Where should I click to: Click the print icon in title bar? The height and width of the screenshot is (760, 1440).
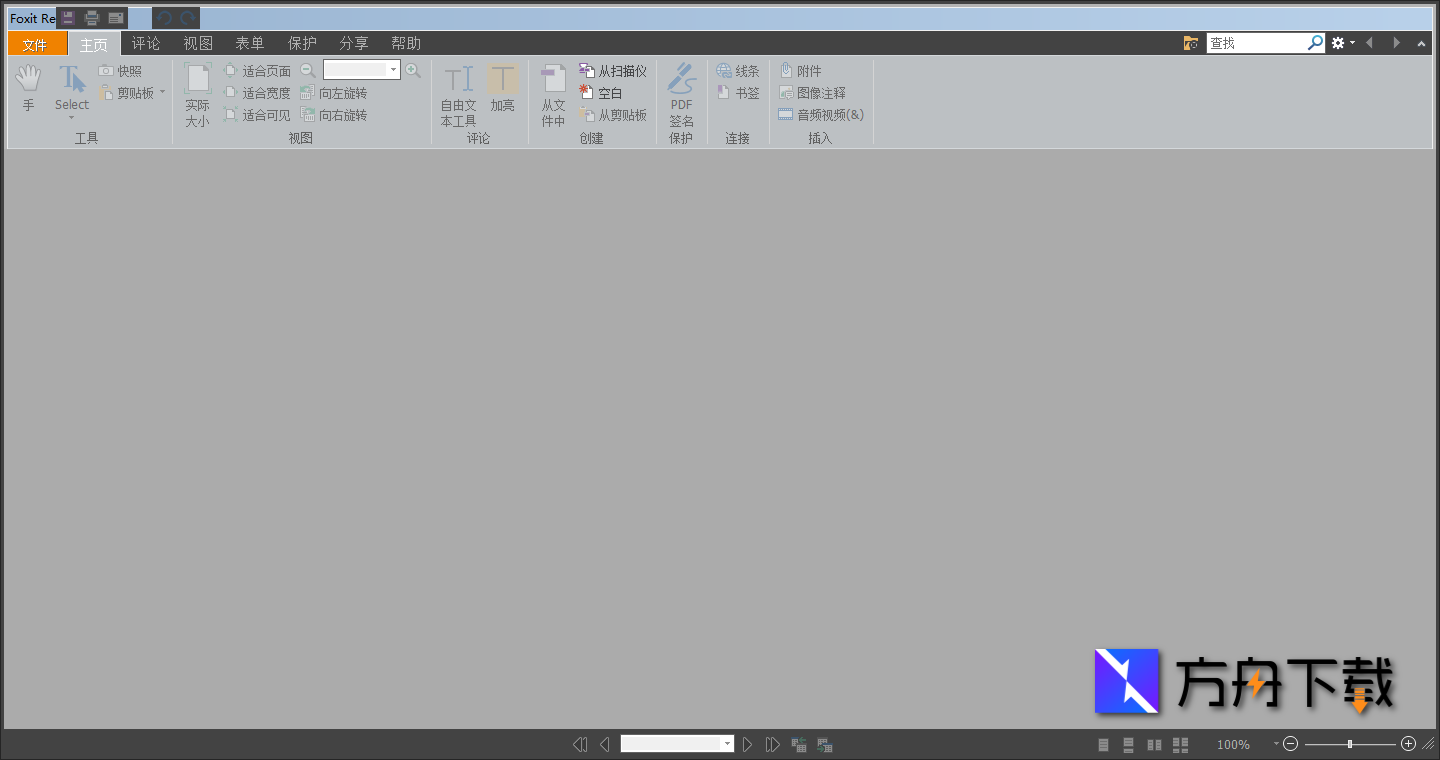click(x=92, y=18)
